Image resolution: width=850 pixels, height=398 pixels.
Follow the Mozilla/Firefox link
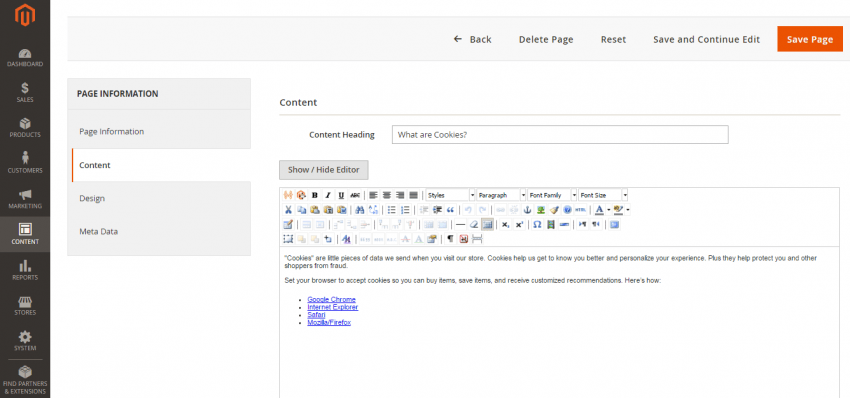[329, 322]
